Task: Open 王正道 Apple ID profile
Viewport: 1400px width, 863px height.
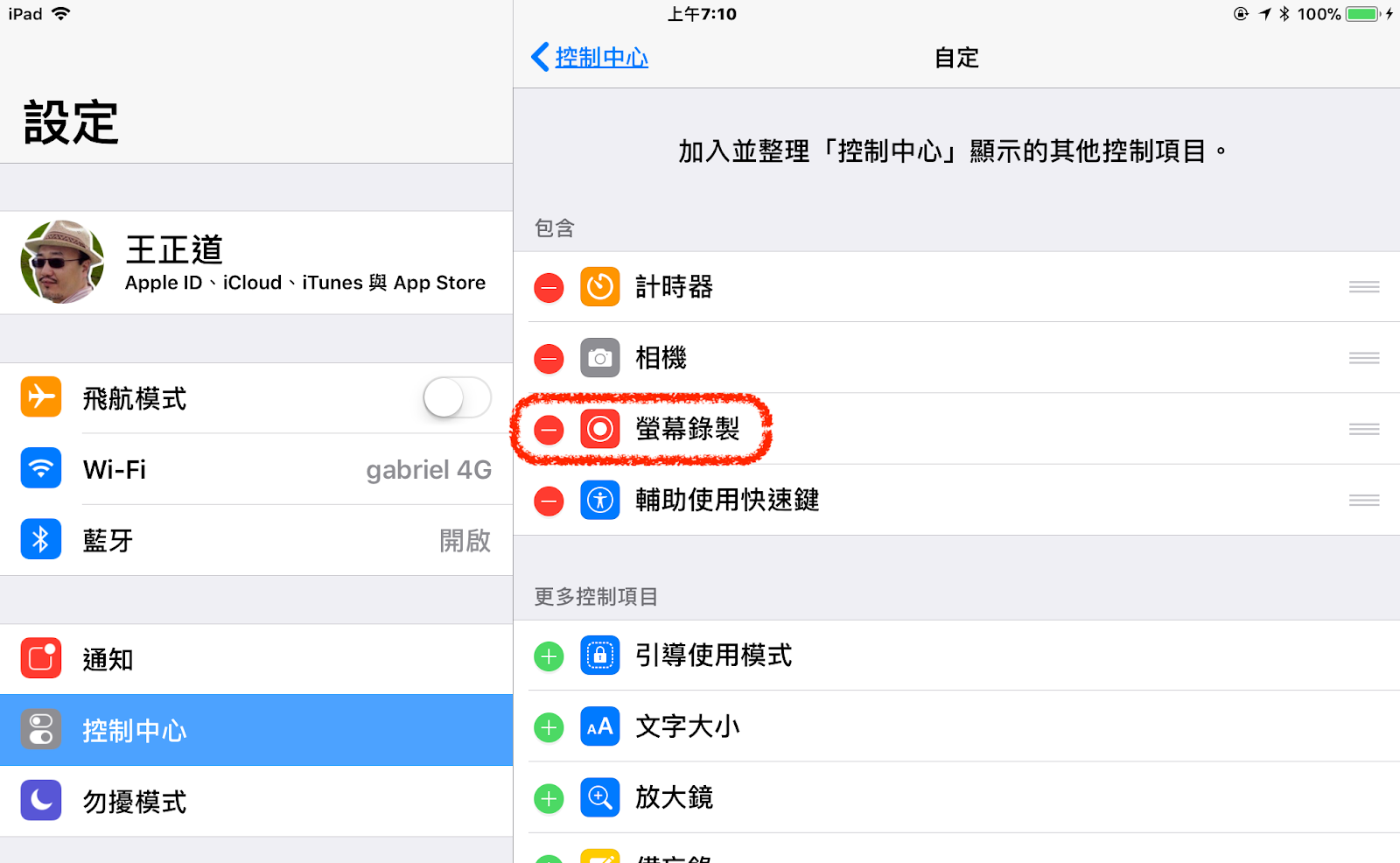Action: (256, 263)
